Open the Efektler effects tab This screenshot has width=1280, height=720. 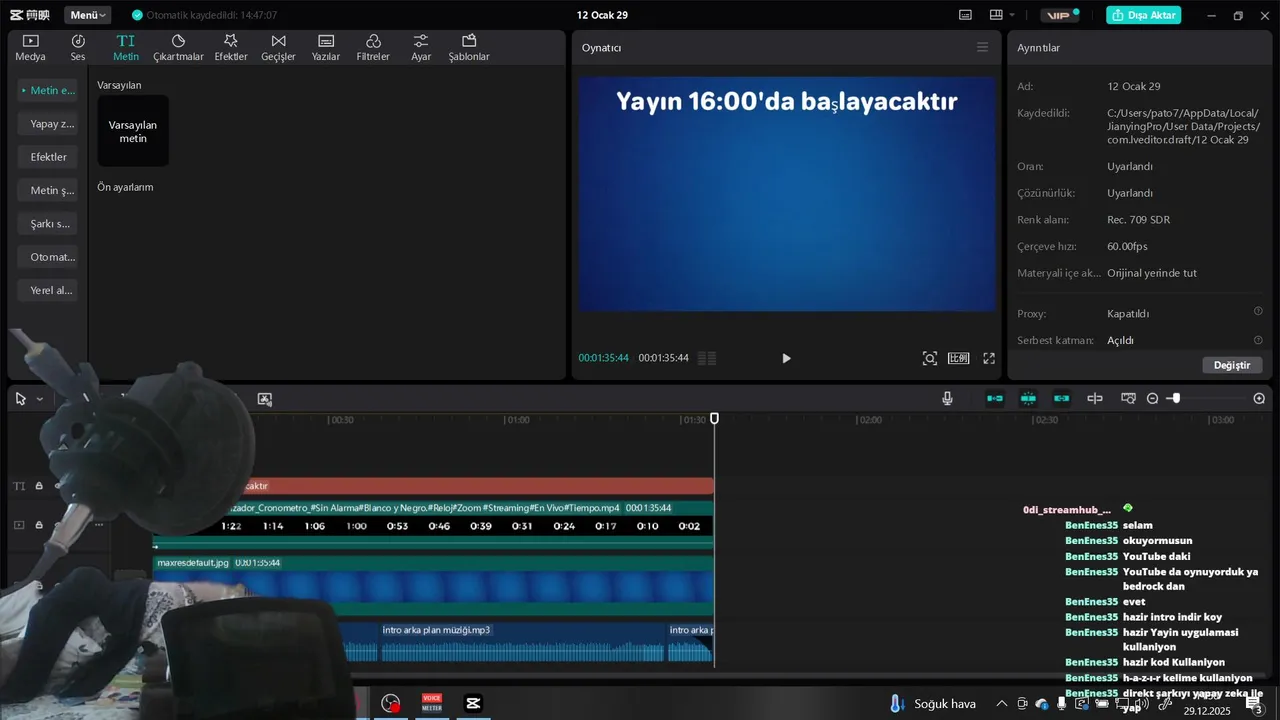(x=231, y=47)
